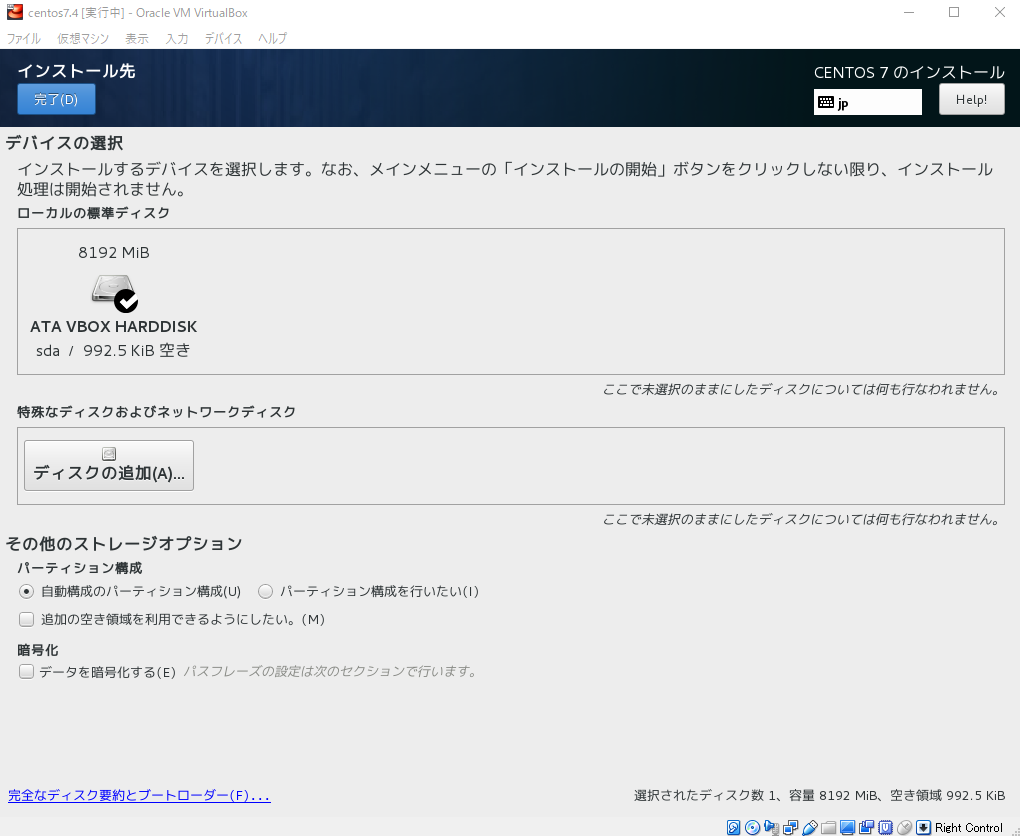The height and width of the screenshot is (836, 1020).
Task: Click the network status icon
Action: tap(790, 827)
